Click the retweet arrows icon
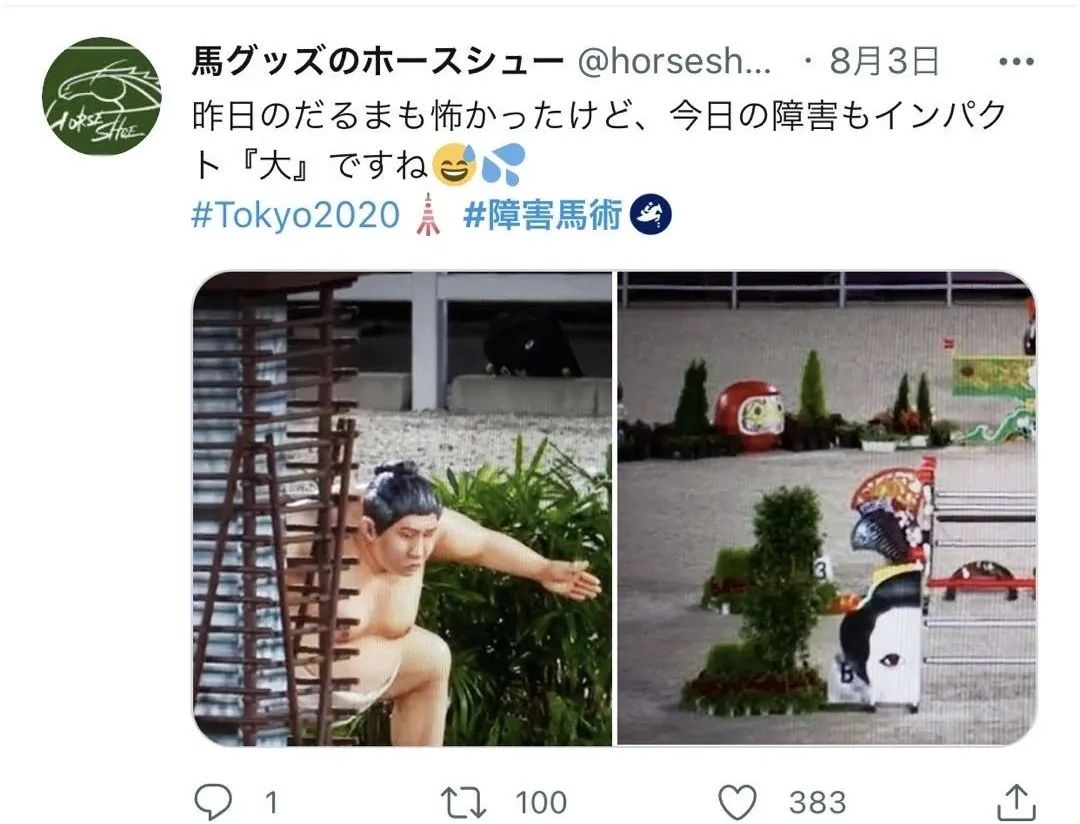Viewport: 1080px width, 824px height. pos(463,803)
